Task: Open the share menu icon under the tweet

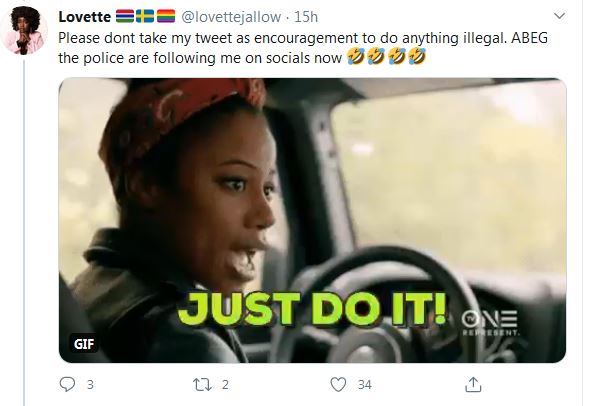Action: 472,384
